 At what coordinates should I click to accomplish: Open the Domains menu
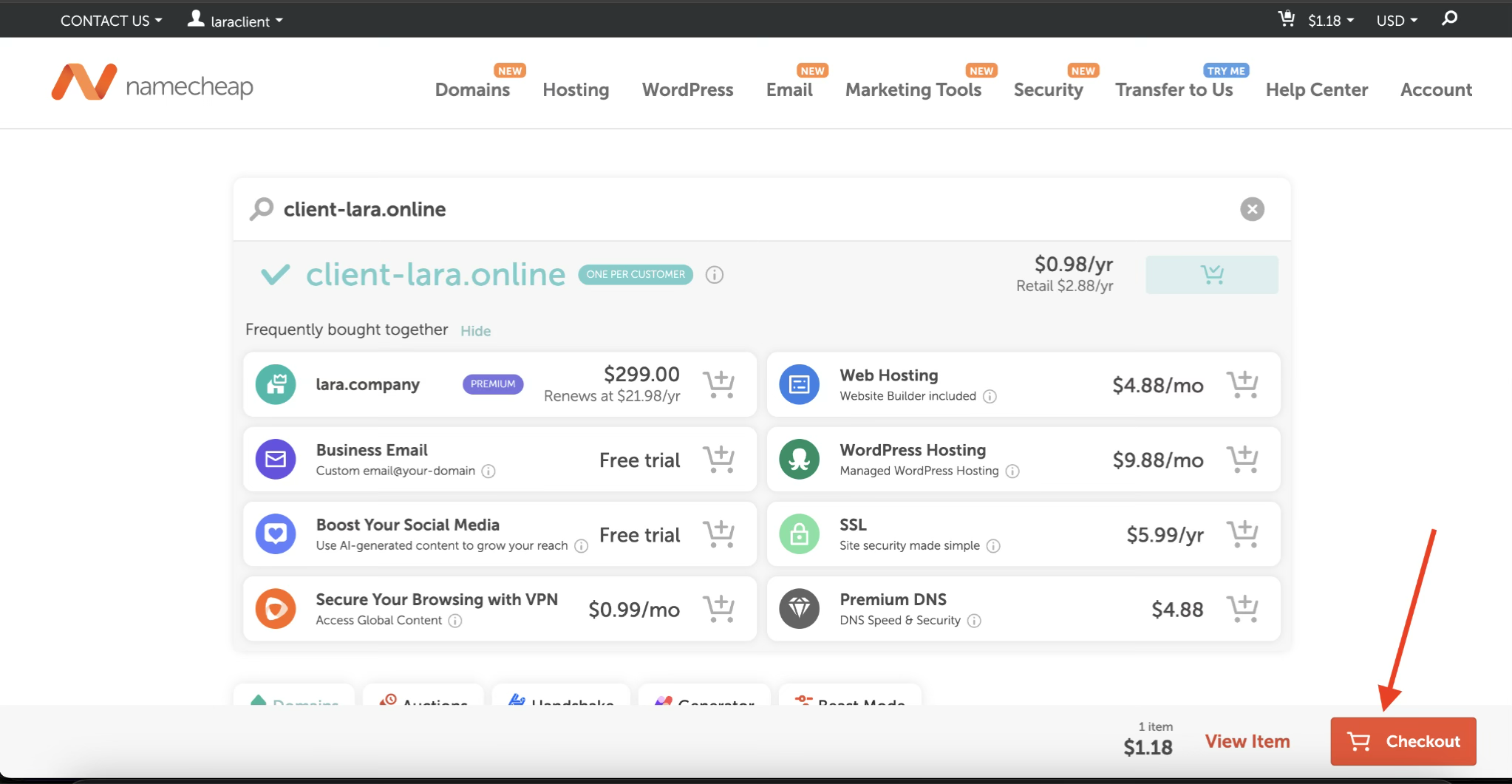472,90
